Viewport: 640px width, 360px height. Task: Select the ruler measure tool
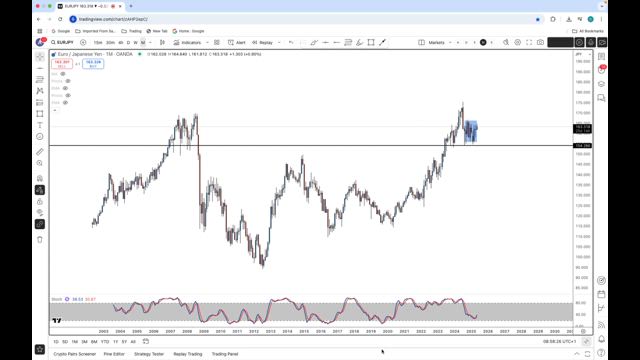click(x=40, y=152)
